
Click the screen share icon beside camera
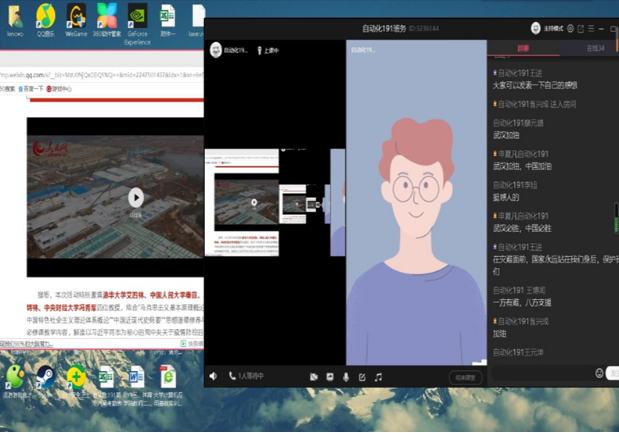329,377
